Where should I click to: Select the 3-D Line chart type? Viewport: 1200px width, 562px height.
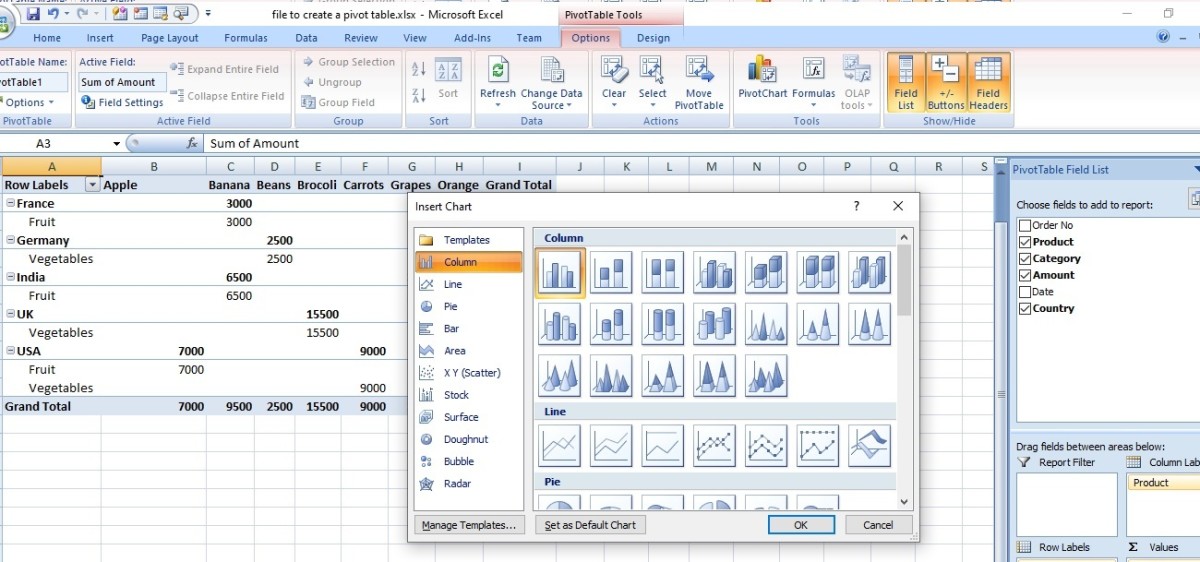coord(869,446)
